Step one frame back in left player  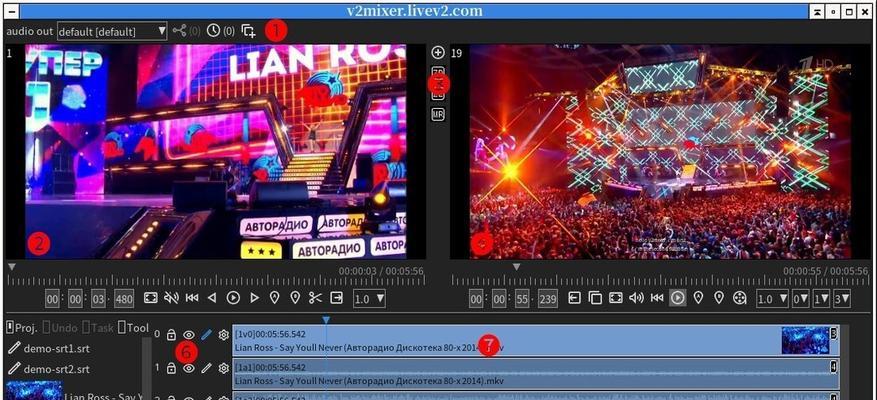211,298
